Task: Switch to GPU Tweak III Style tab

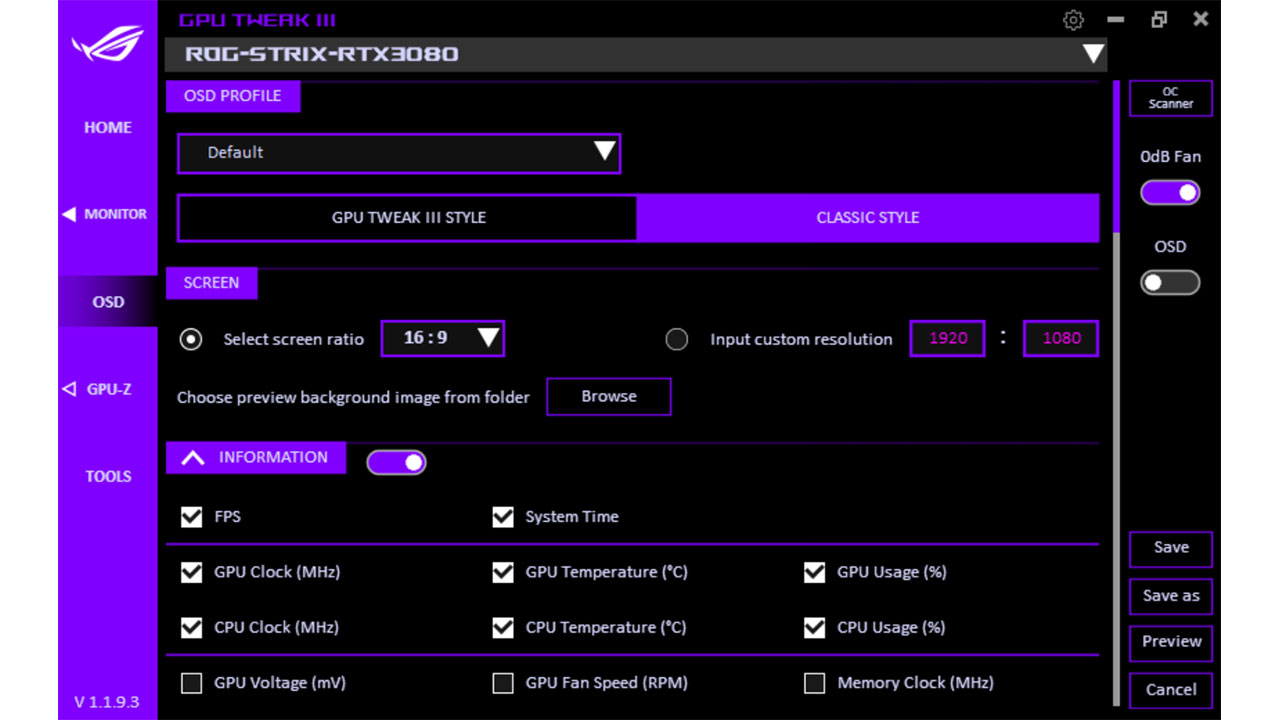Action: (x=408, y=217)
